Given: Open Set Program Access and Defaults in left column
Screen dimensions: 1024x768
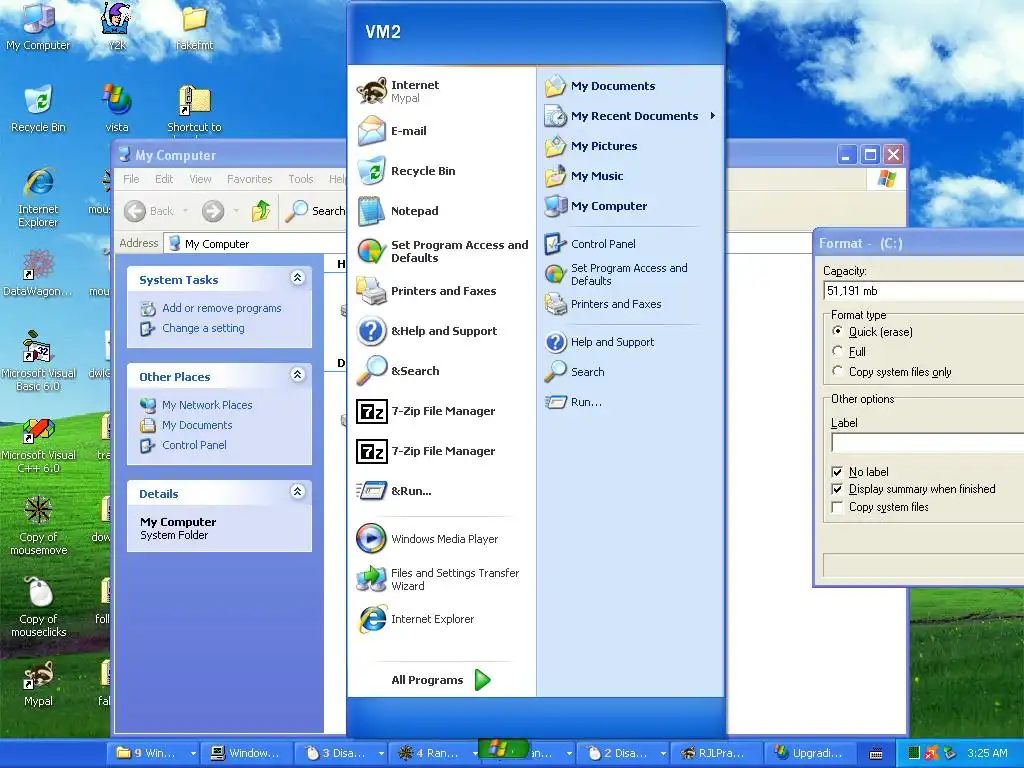Looking at the screenshot, I should [x=441, y=251].
